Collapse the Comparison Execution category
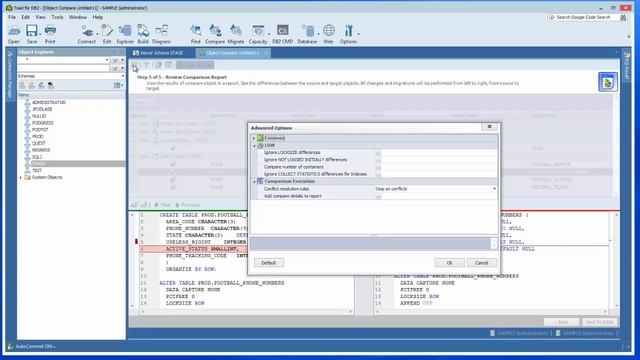This screenshot has height=360, width=640. pyautogui.click(x=254, y=181)
